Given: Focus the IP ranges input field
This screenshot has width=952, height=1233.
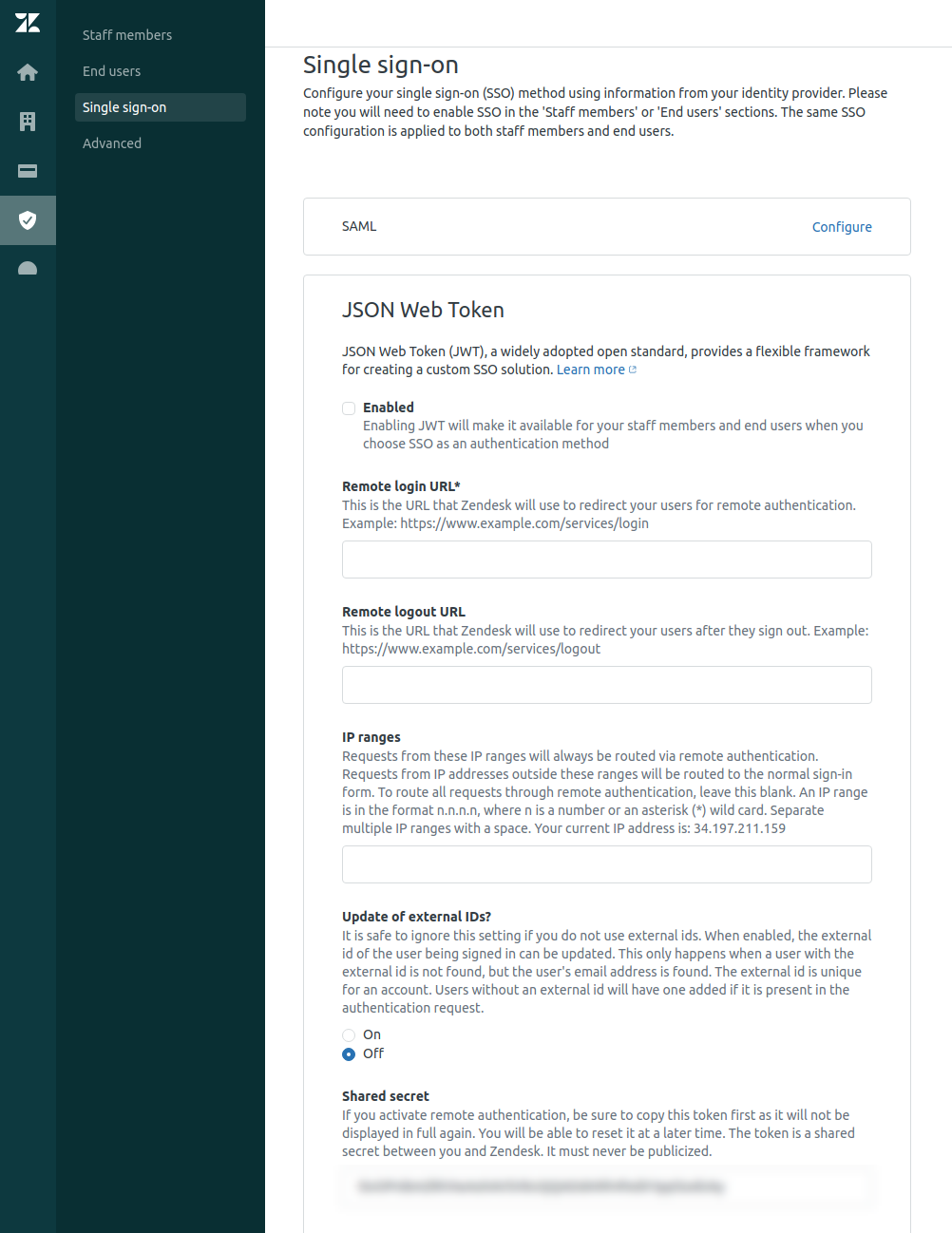Looking at the screenshot, I should pos(606,864).
